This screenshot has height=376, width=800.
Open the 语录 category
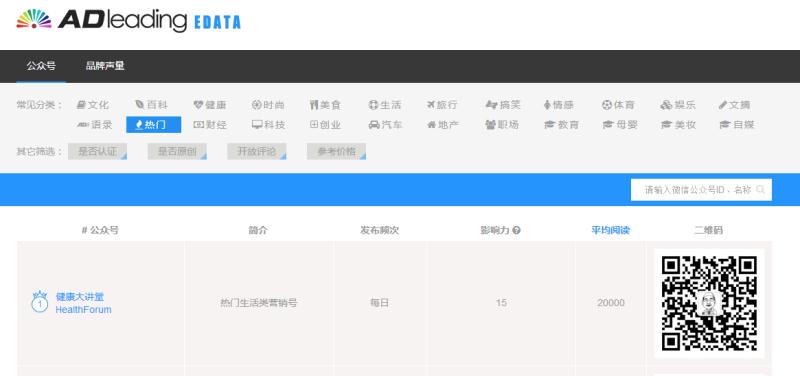(x=94, y=124)
